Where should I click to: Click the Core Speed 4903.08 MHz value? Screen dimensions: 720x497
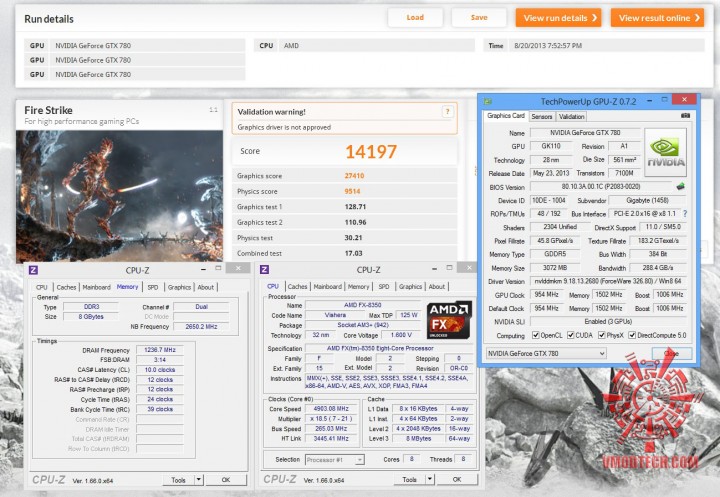(x=331, y=409)
